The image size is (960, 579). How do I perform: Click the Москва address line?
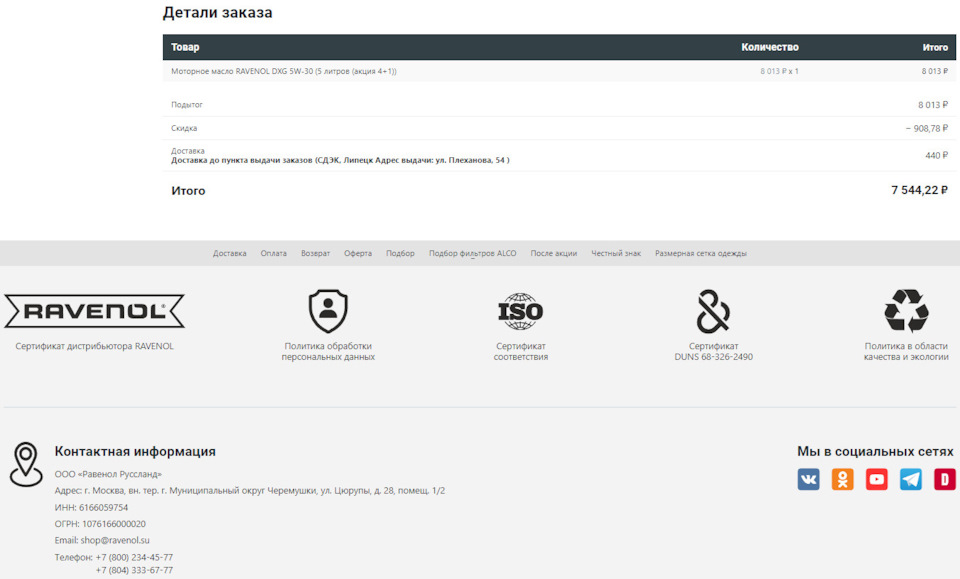tap(250, 491)
